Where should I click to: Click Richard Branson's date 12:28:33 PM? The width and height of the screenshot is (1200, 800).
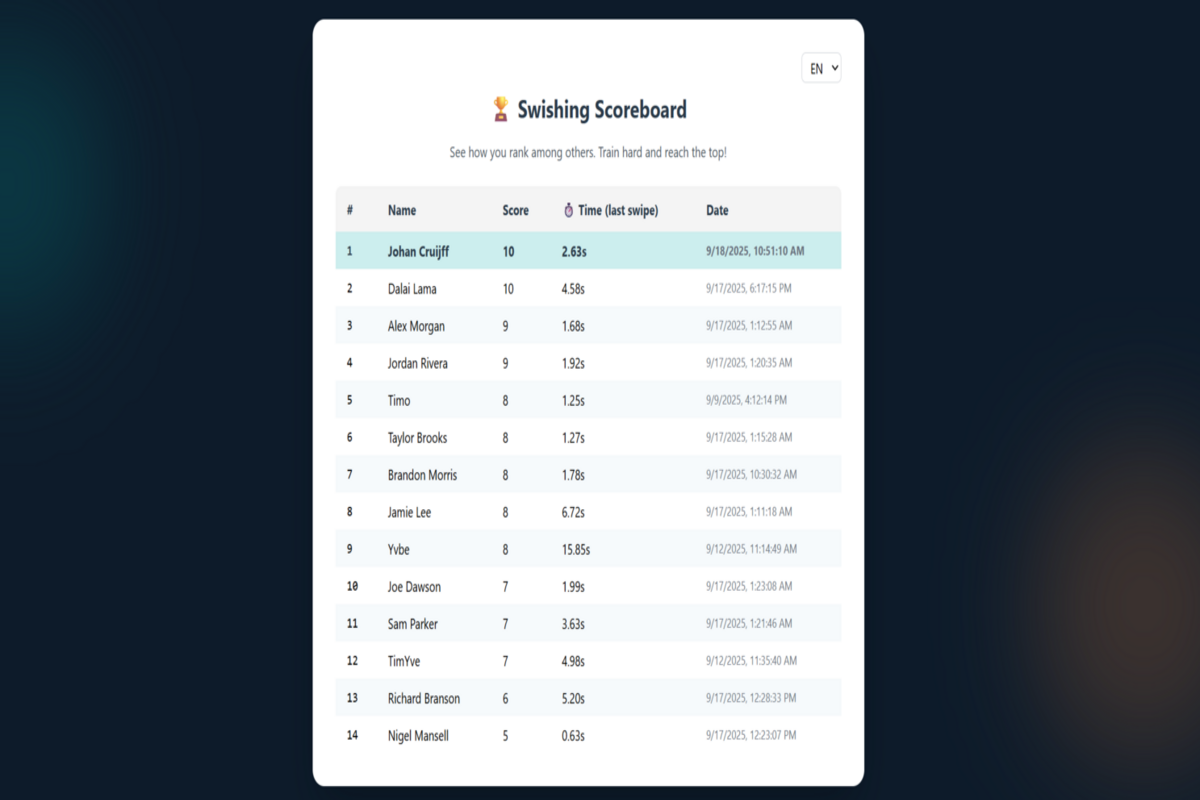click(751, 698)
